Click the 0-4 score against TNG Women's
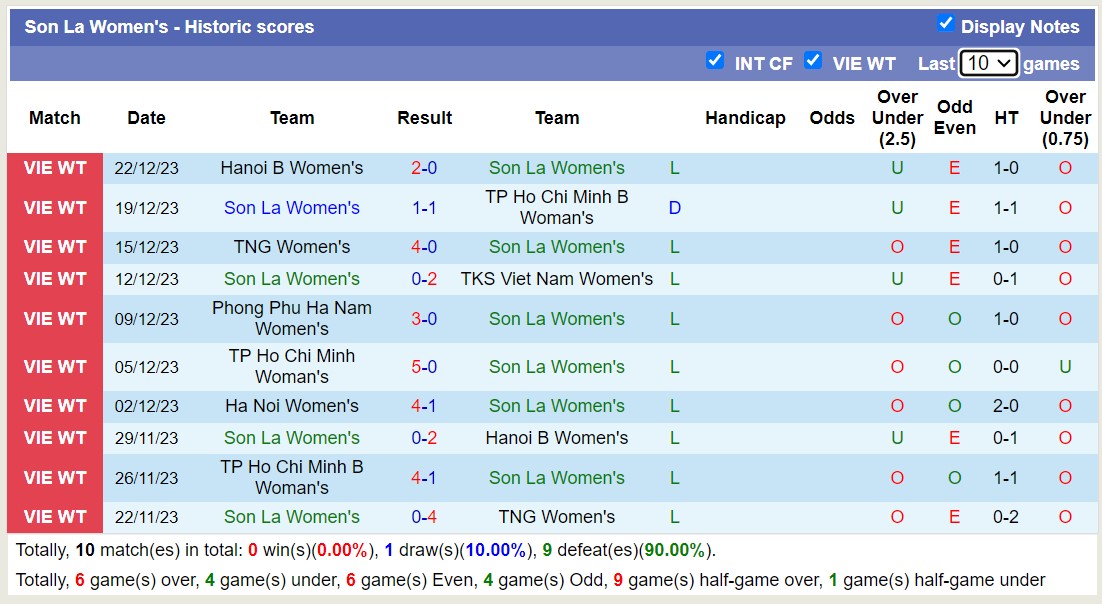Viewport: 1102px width, 604px height. click(x=424, y=517)
